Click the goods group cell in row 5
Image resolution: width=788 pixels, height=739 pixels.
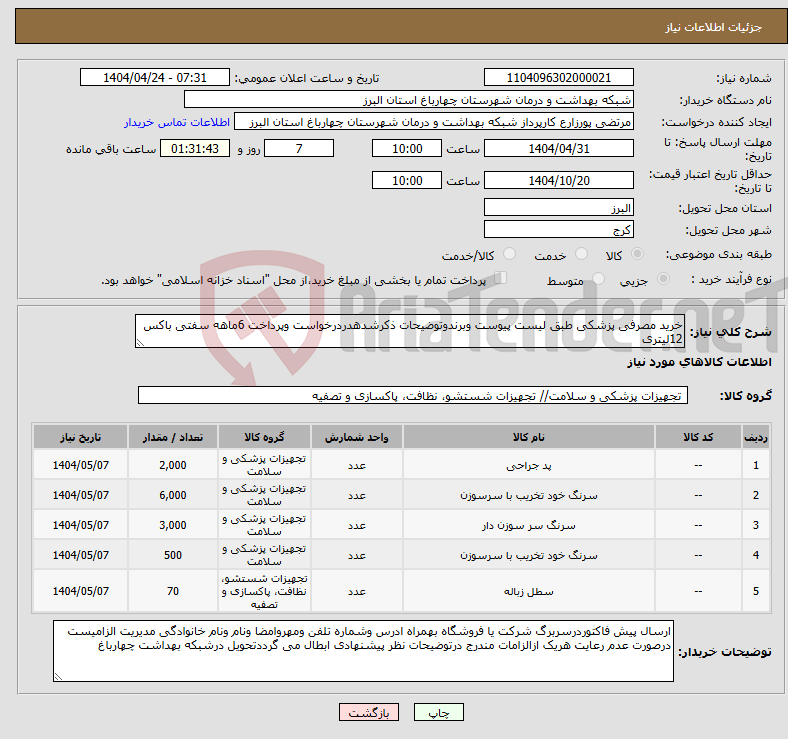(264, 591)
